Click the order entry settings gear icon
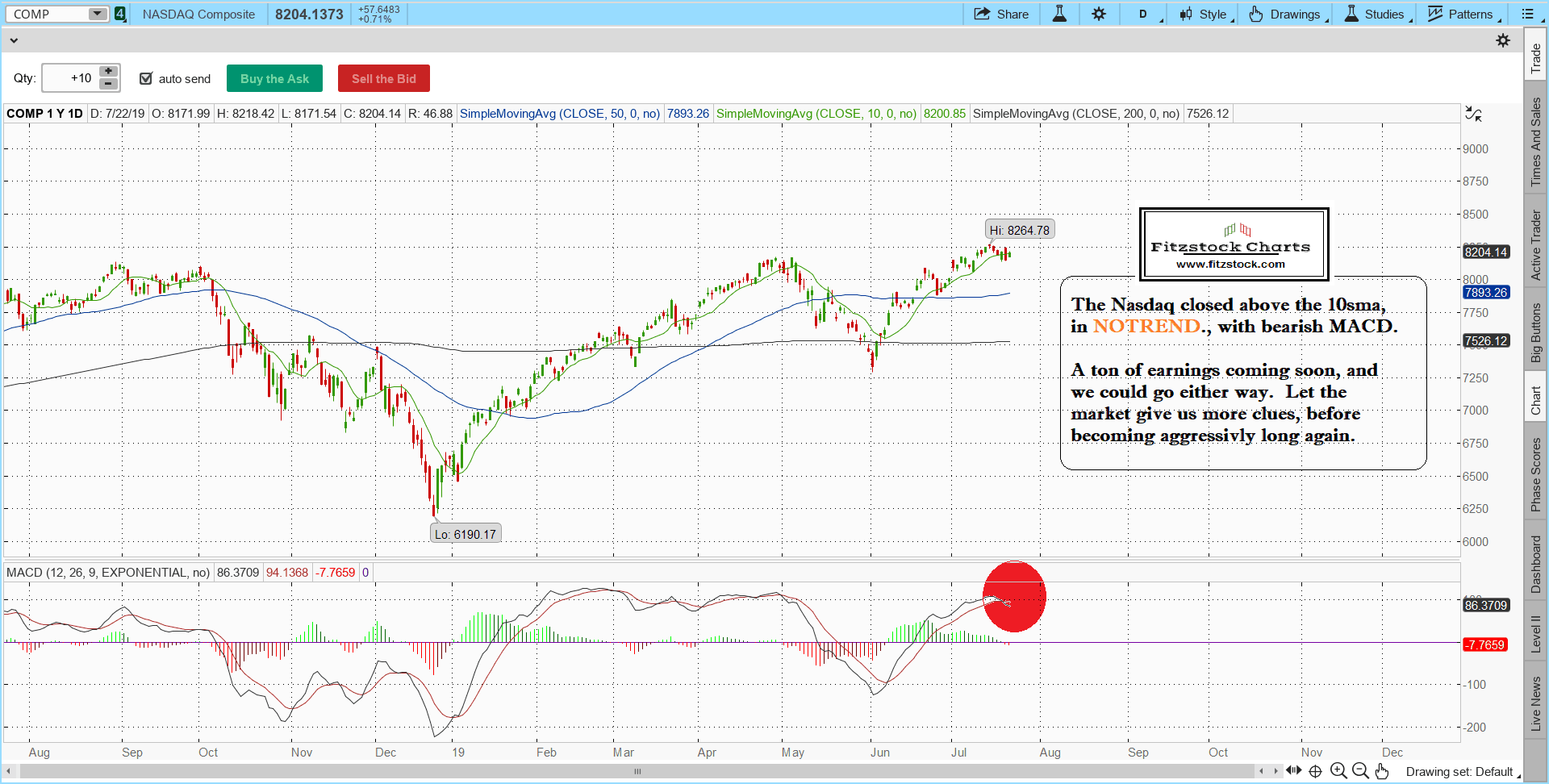 (1503, 40)
